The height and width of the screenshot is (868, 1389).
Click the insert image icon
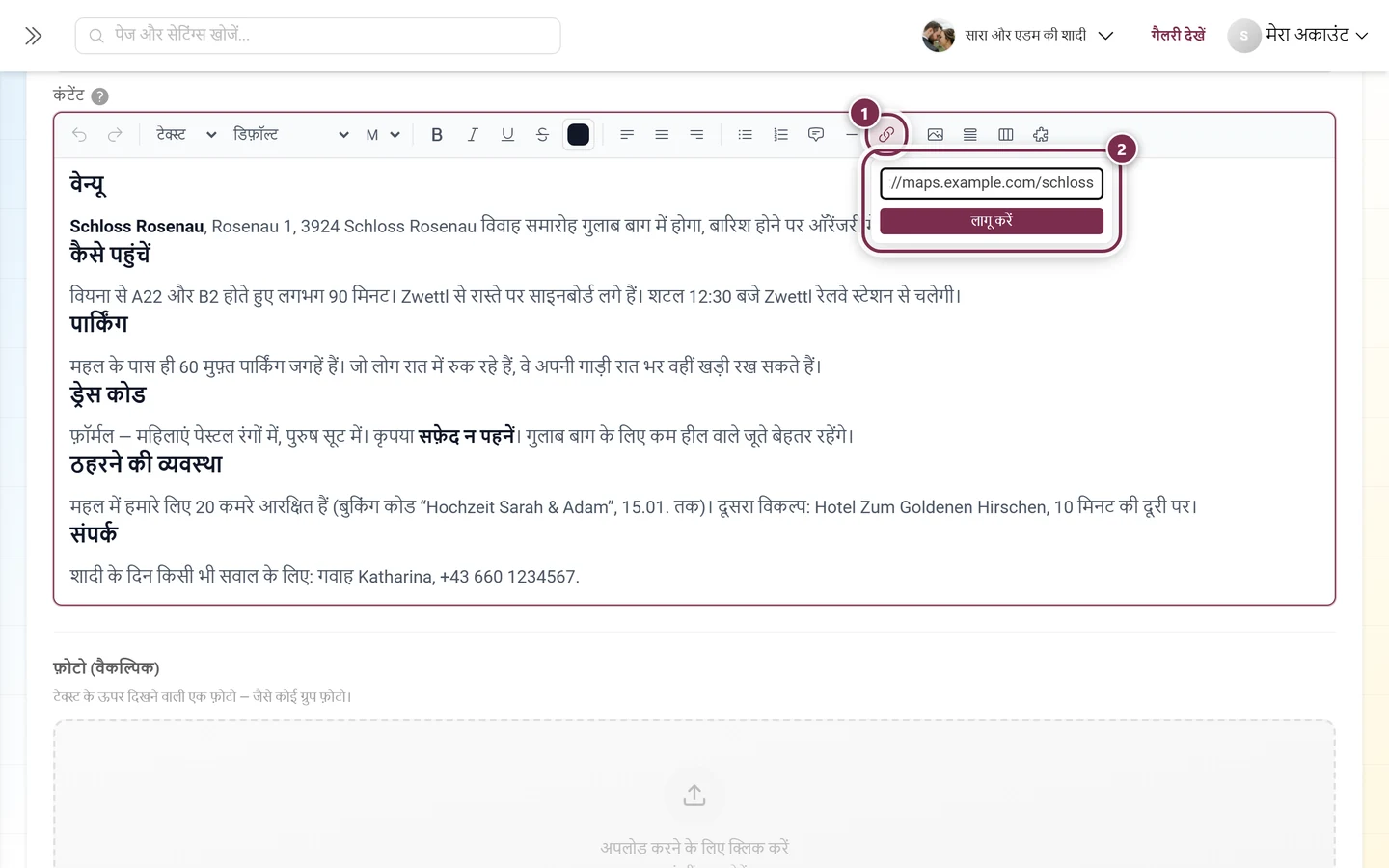point(936,135)
